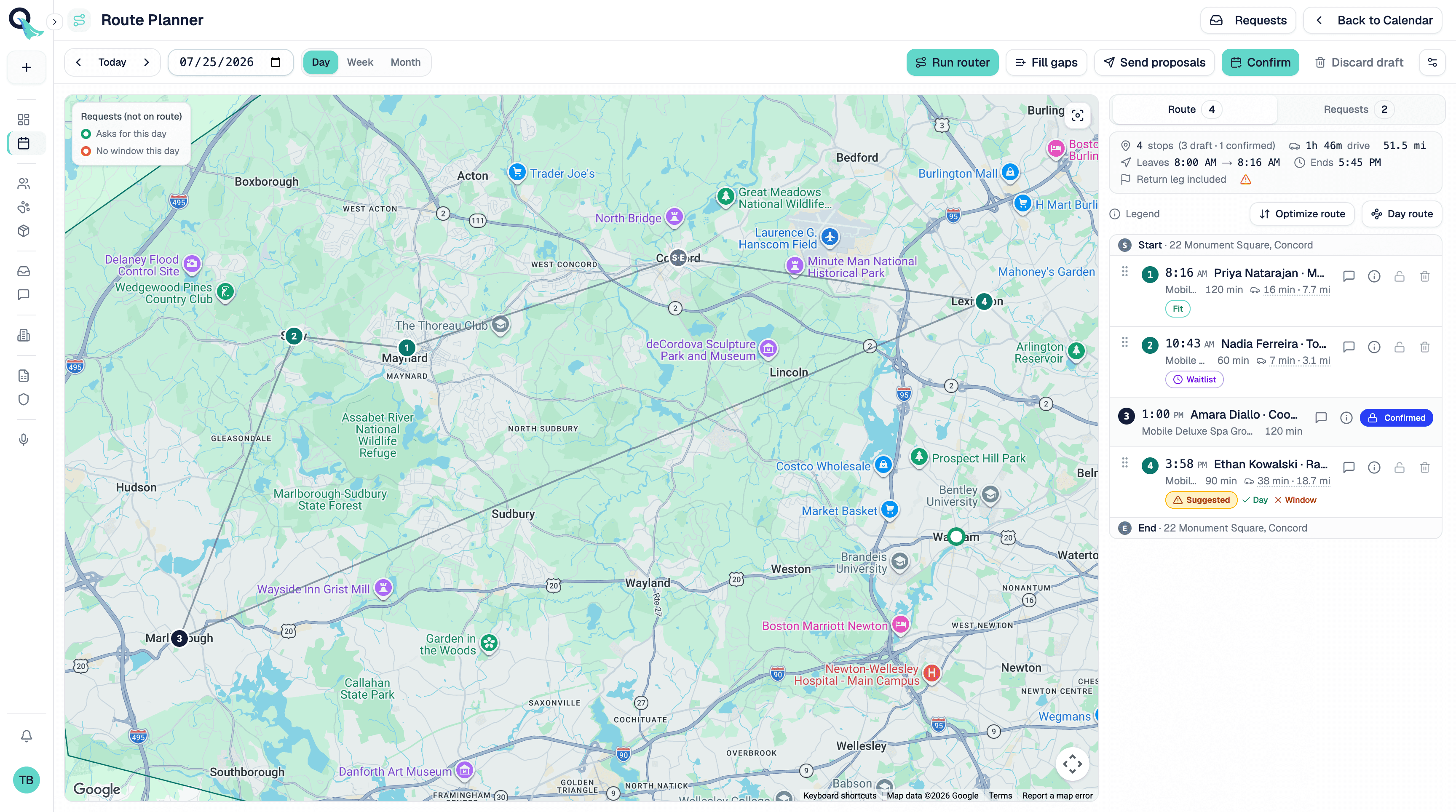Image resolution: width=1456 pixels, height=812 pixels.
Task: Open comment for Nadia Ferreira stop
Action: (x=1349, y=347)
